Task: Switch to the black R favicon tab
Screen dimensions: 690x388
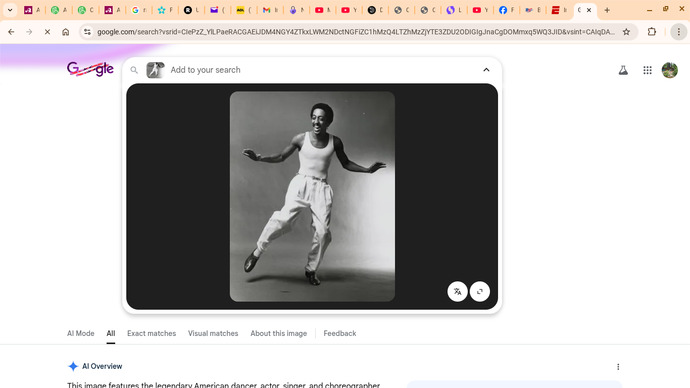Action: pyautogui.click(x=188, y=10)
